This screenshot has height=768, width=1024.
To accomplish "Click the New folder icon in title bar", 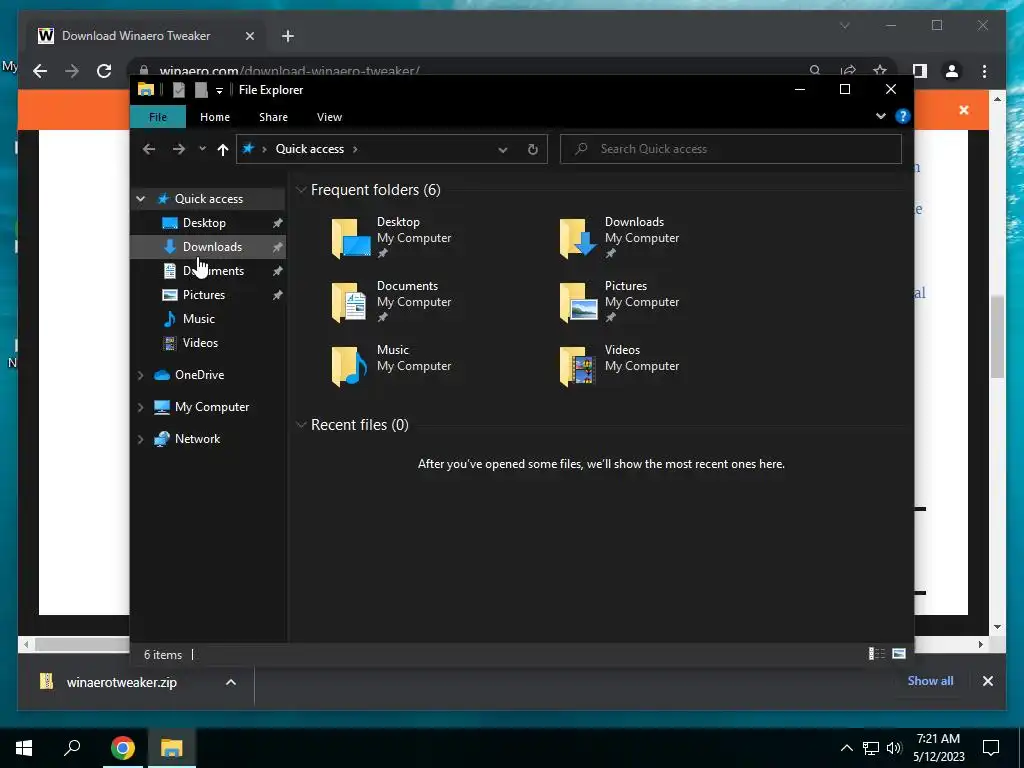I will click(201, 90).
